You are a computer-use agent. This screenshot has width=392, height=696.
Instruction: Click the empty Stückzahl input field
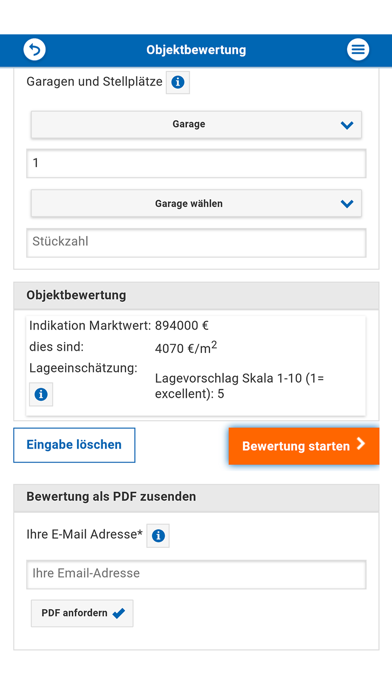click(196, 242)
